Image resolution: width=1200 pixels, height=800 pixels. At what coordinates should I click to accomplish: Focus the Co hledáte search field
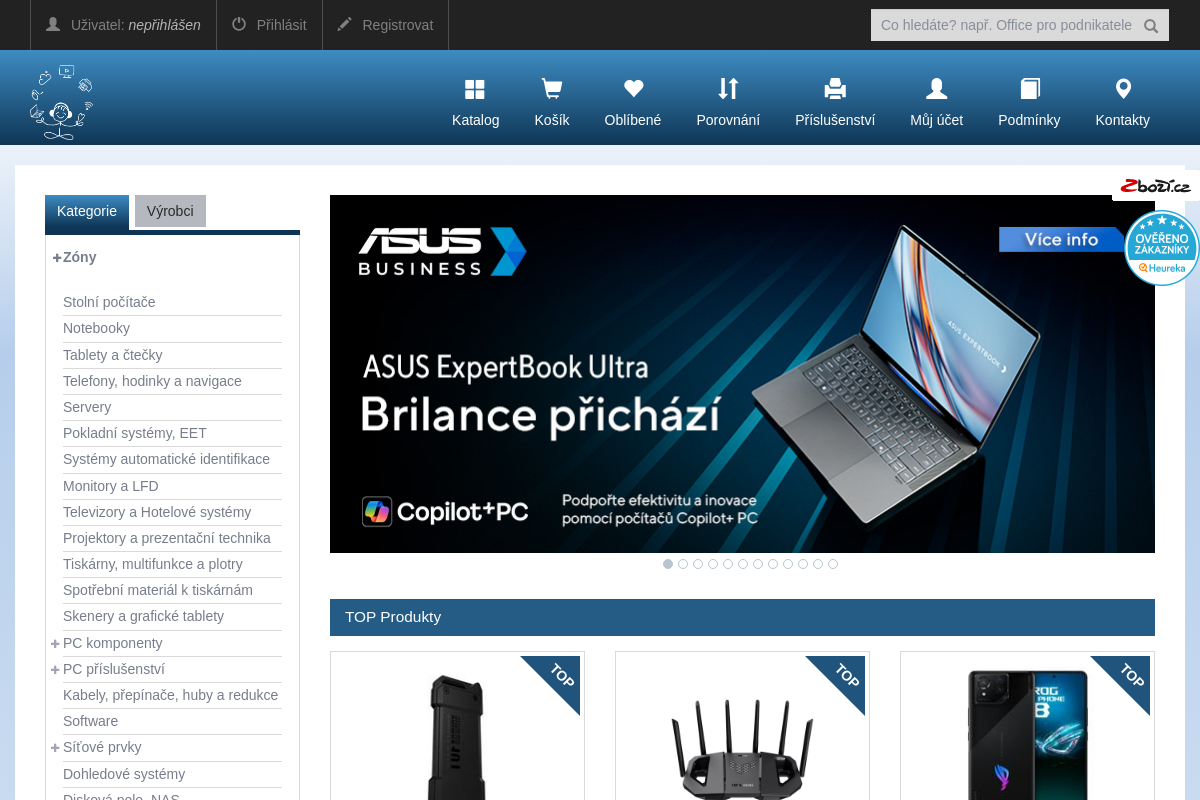1005,25
